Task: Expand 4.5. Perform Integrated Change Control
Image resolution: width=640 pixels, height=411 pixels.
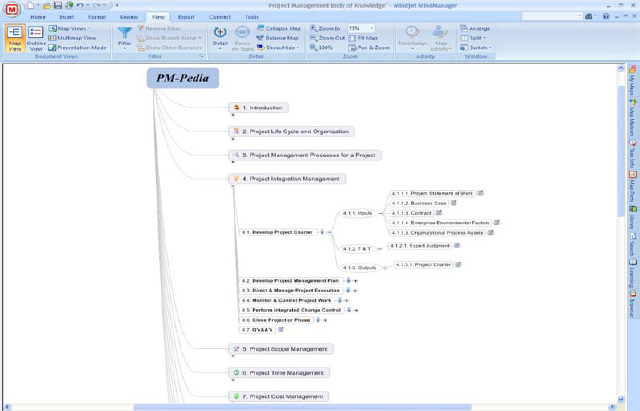Action: 356,310
